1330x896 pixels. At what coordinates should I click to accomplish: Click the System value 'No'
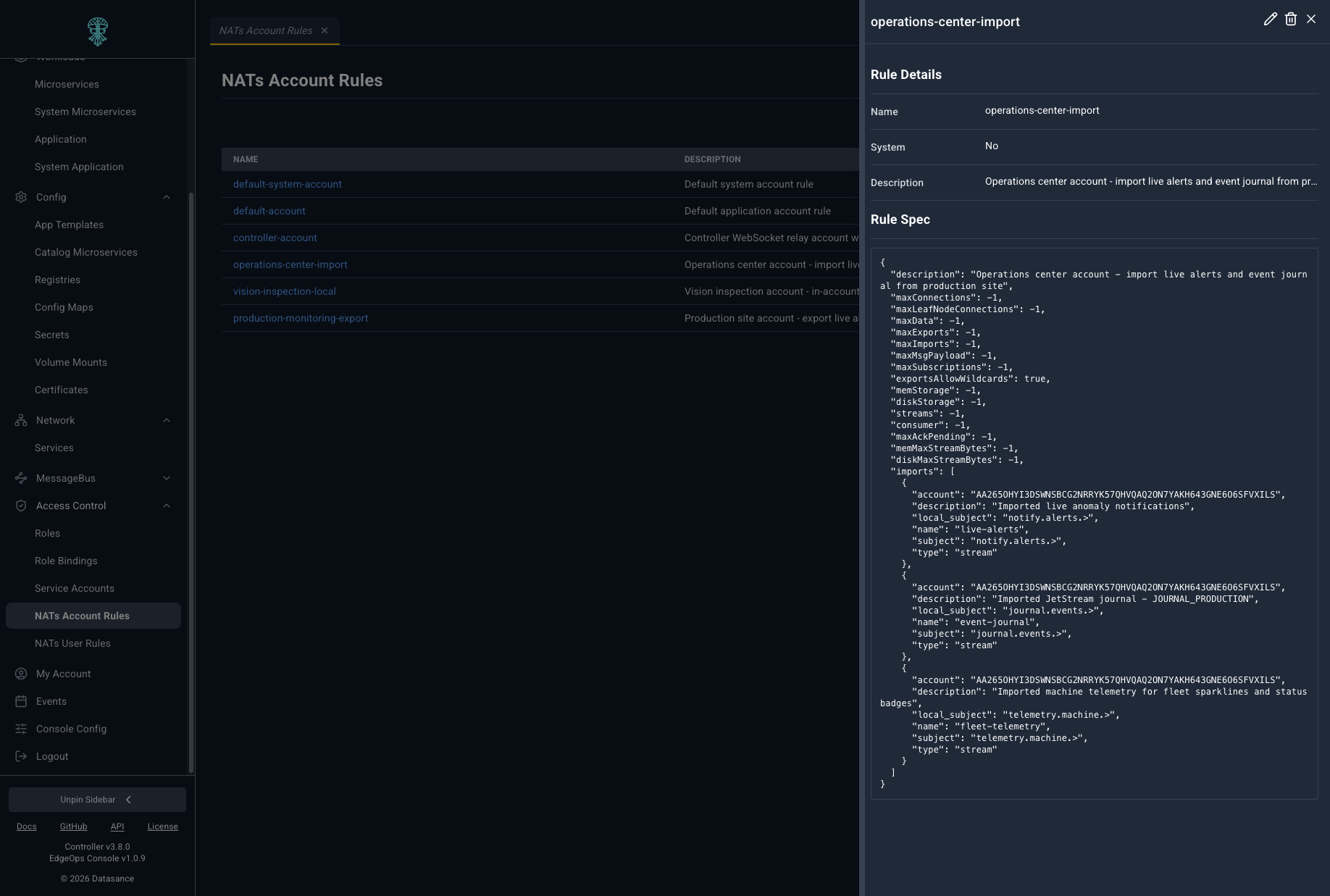(992, 146)
